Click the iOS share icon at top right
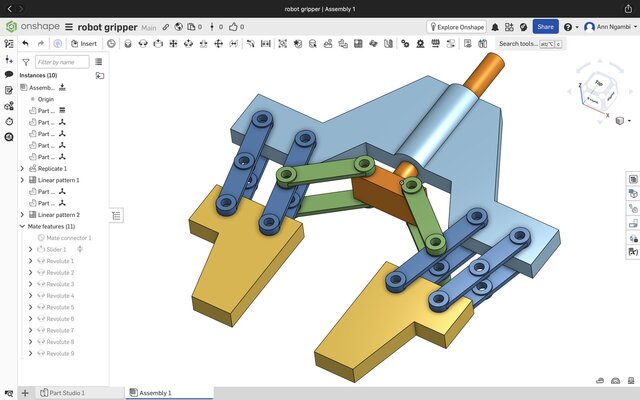640x400 pixels. [628, 9]
